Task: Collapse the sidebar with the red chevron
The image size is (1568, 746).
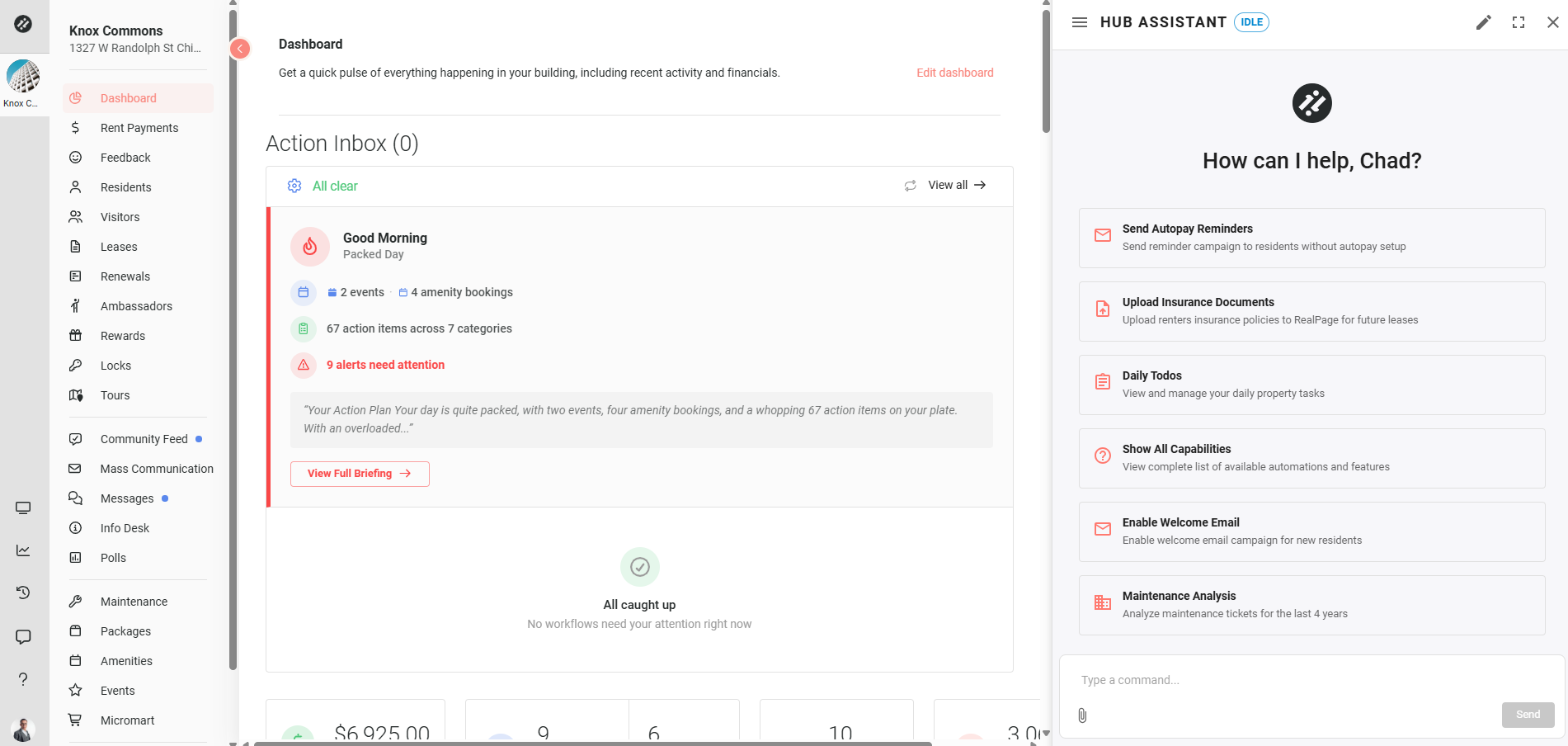Action: click(x=240, y=49)
